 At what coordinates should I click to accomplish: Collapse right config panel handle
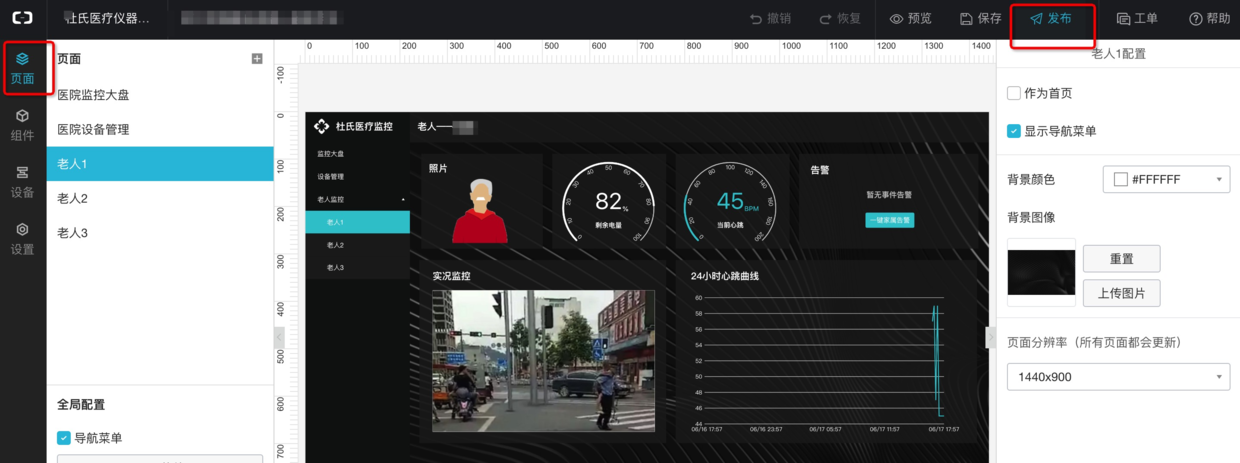pos(990,338)
